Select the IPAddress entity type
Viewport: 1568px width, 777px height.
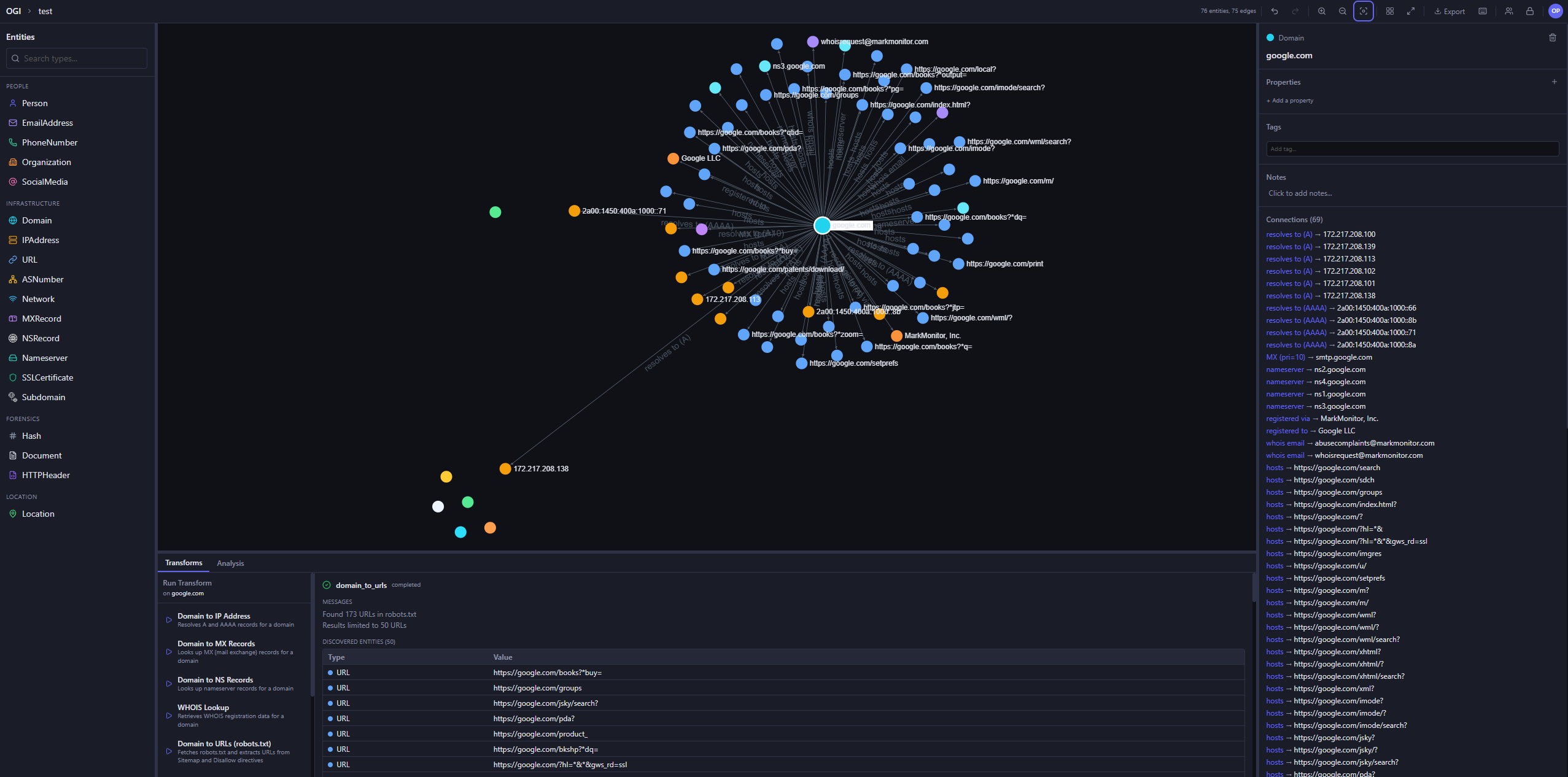click(41, 240)
